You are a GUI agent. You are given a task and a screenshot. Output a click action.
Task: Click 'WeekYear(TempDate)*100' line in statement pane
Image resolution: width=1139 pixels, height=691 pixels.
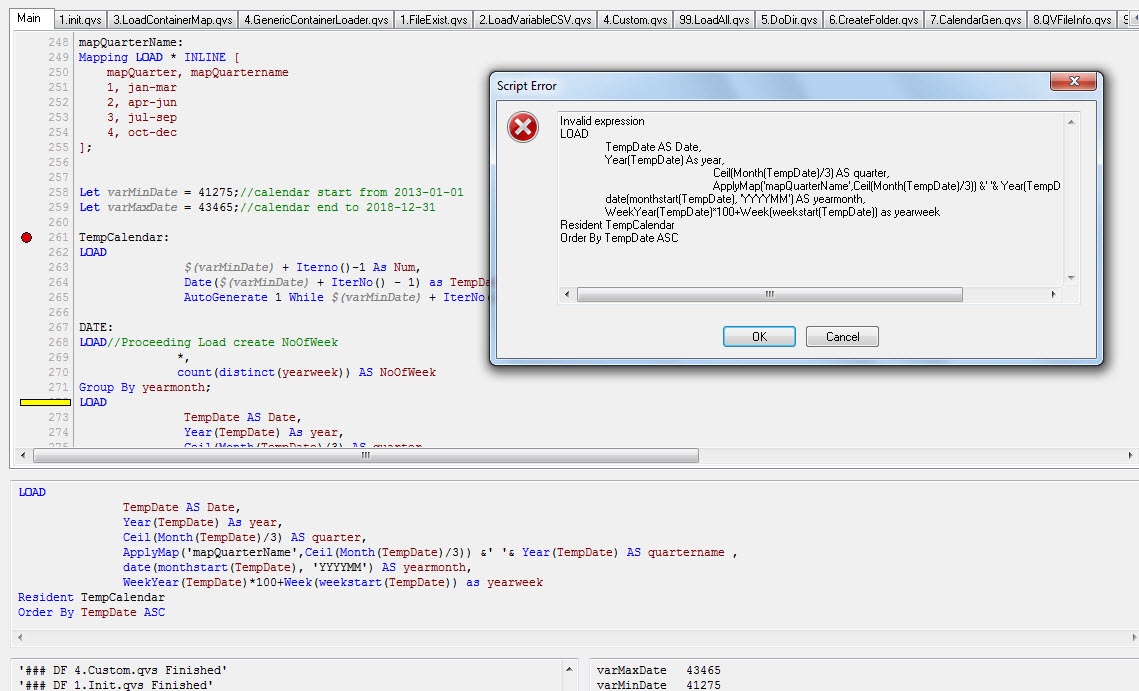pyautogui.click(x=333, y=582)
